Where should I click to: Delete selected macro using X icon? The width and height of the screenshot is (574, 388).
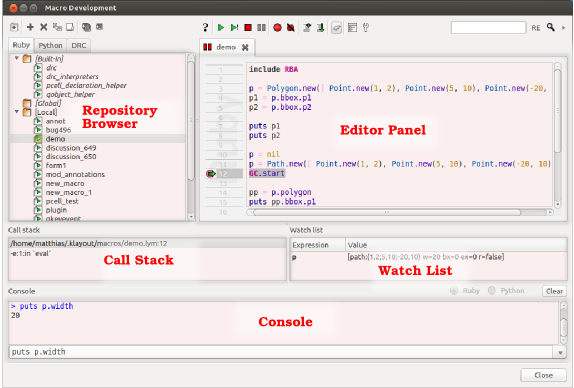point(44,27)
